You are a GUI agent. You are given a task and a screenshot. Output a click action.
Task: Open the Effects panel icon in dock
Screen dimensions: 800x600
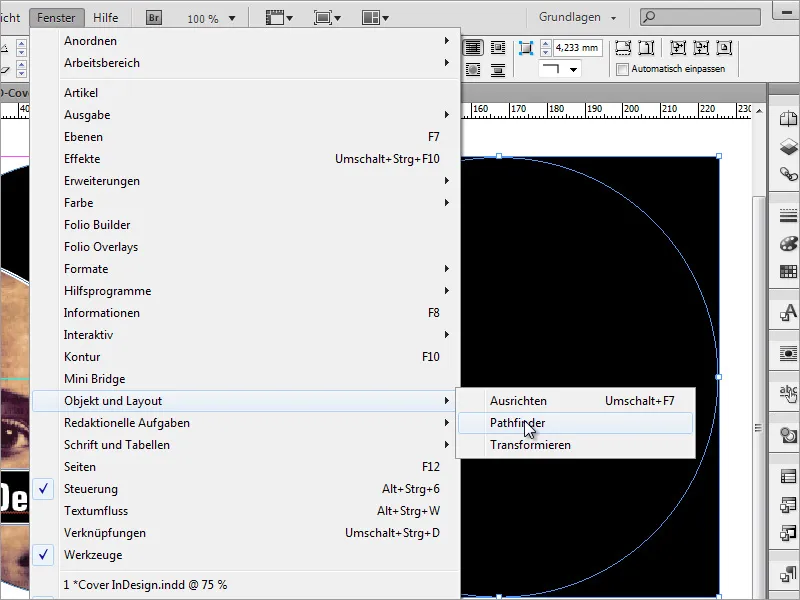tap(788, 436)
